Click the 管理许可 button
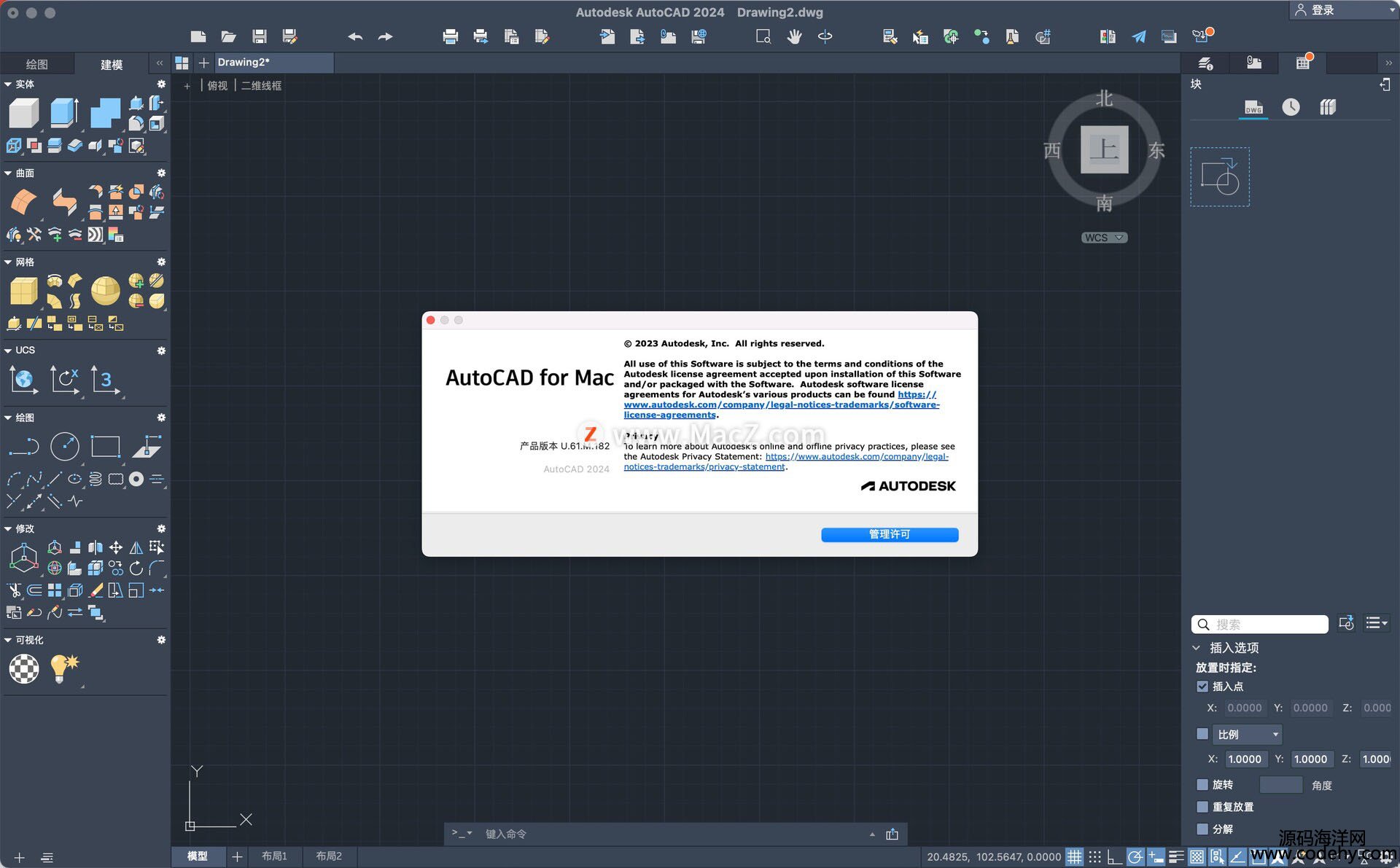The height and width of the screenshot is (868, 1400). 890,535
